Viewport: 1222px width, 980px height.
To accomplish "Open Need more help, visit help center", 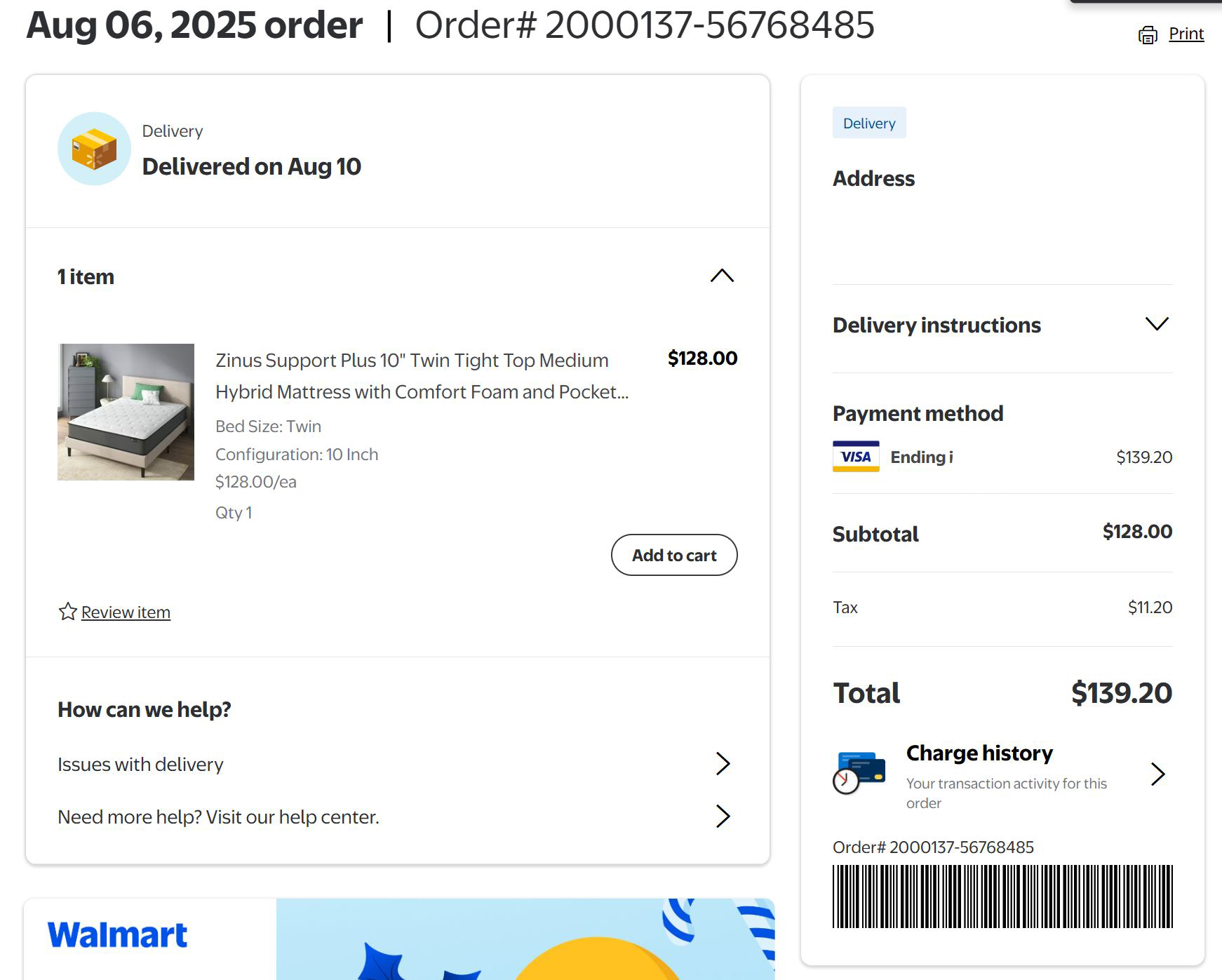I will pyautogui.click(x=218, y=817).
